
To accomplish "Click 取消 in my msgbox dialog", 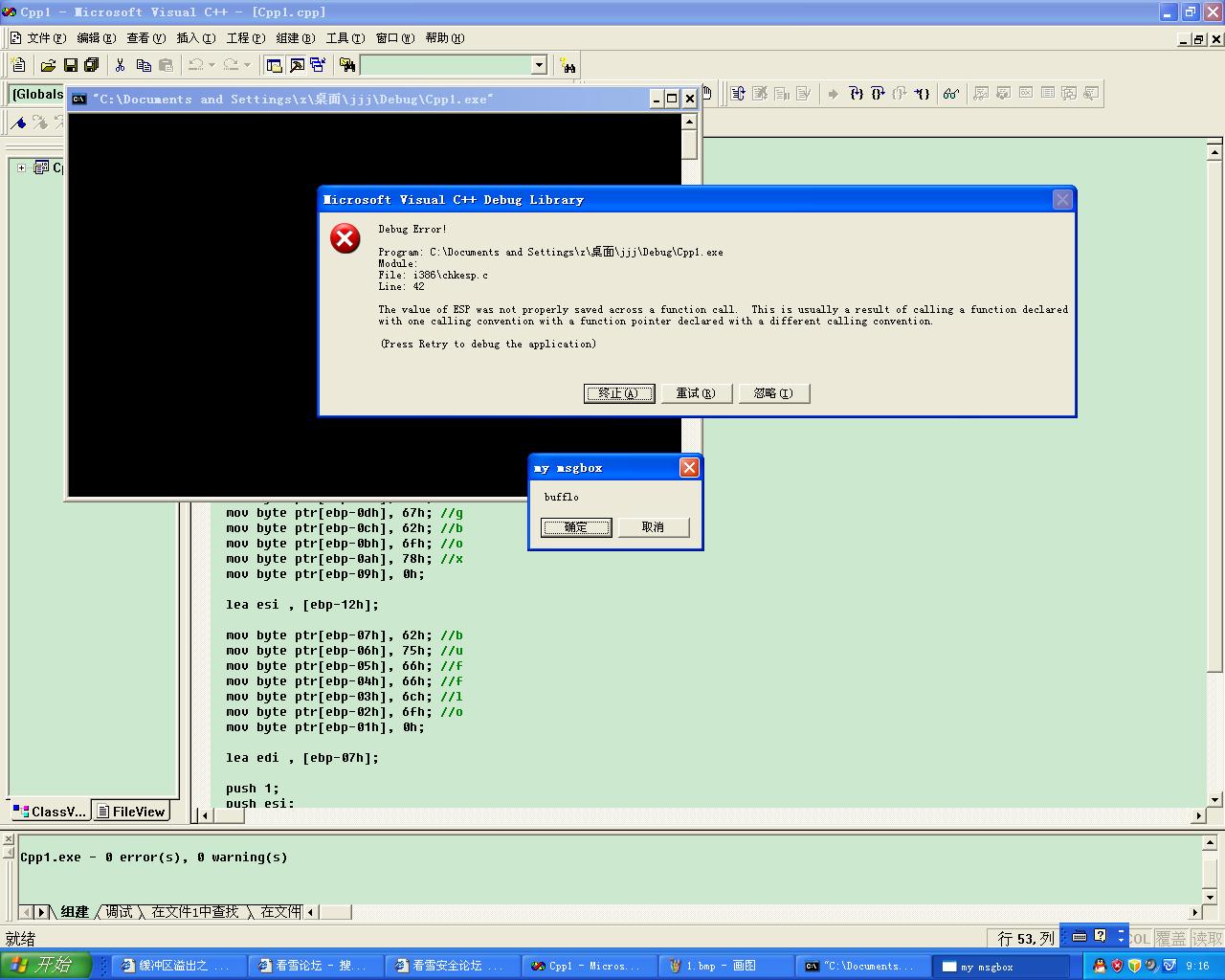I will click(x=654, y=527).
